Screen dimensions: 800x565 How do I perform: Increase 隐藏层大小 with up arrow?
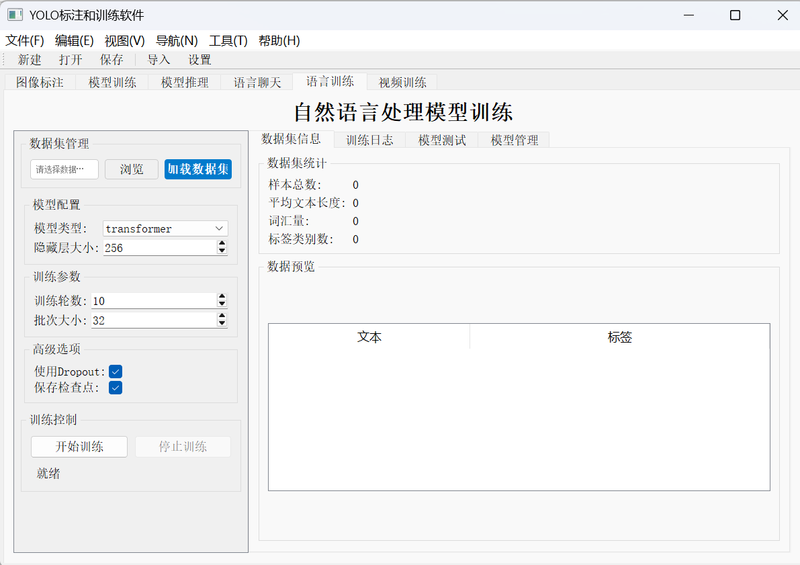[222, 243]
